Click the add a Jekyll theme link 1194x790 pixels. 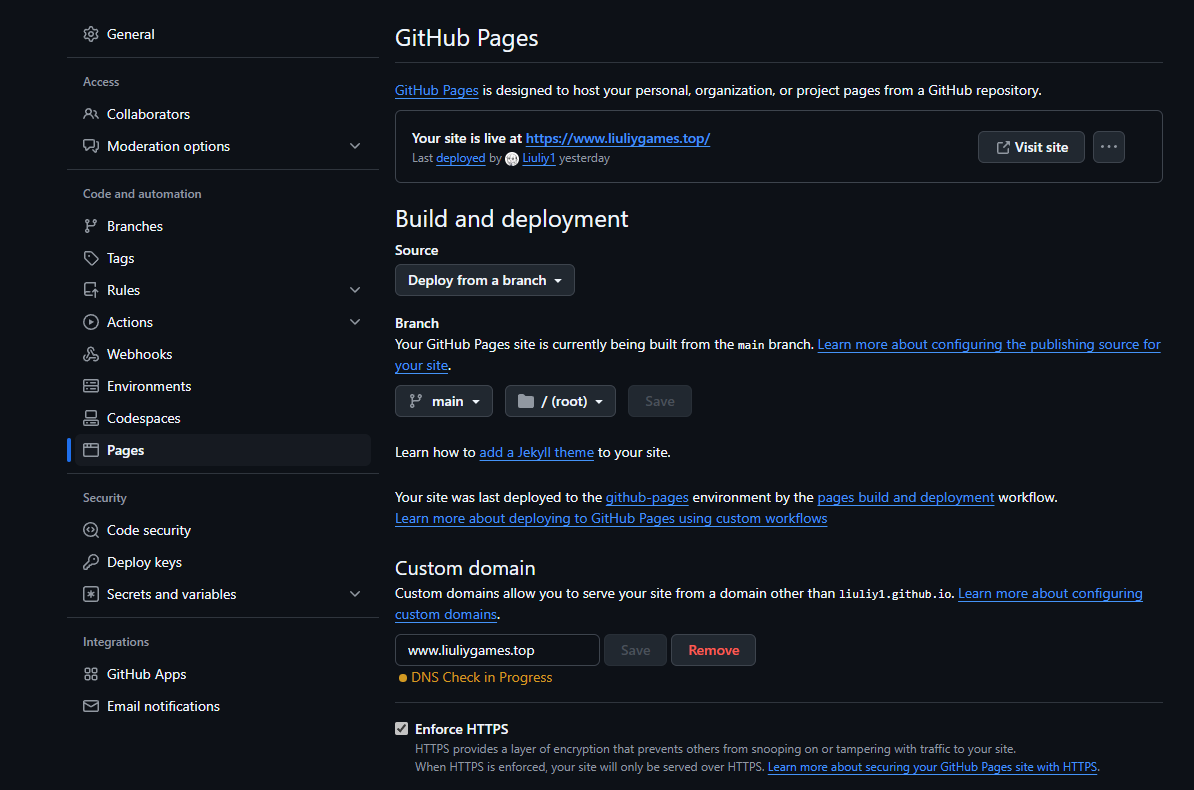536,453
